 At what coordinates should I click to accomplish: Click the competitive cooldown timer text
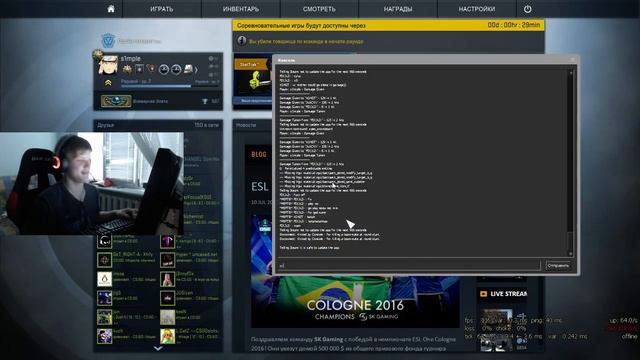pos(514,25)
